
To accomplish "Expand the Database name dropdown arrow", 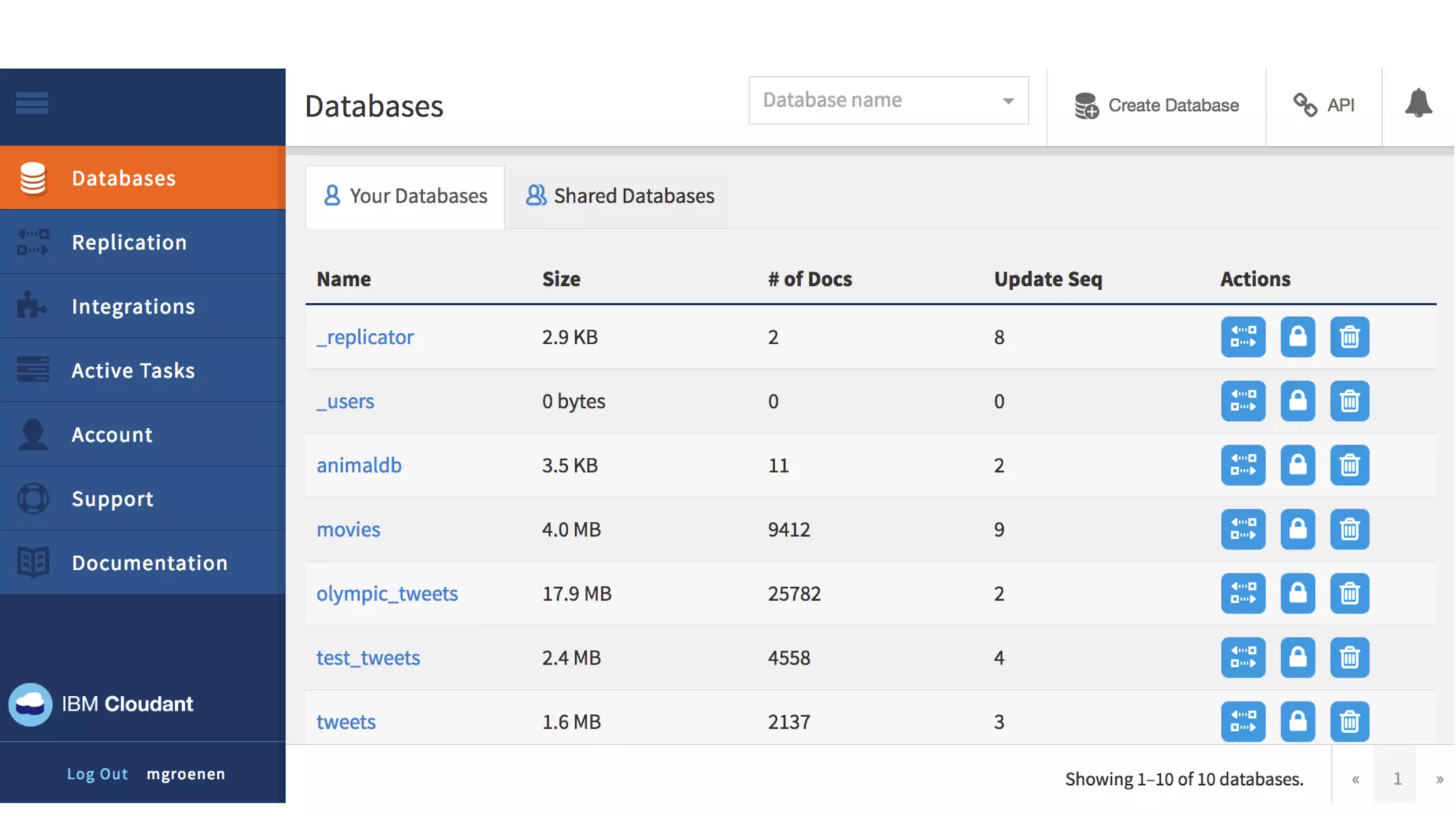I will [x=1008, y=101].
